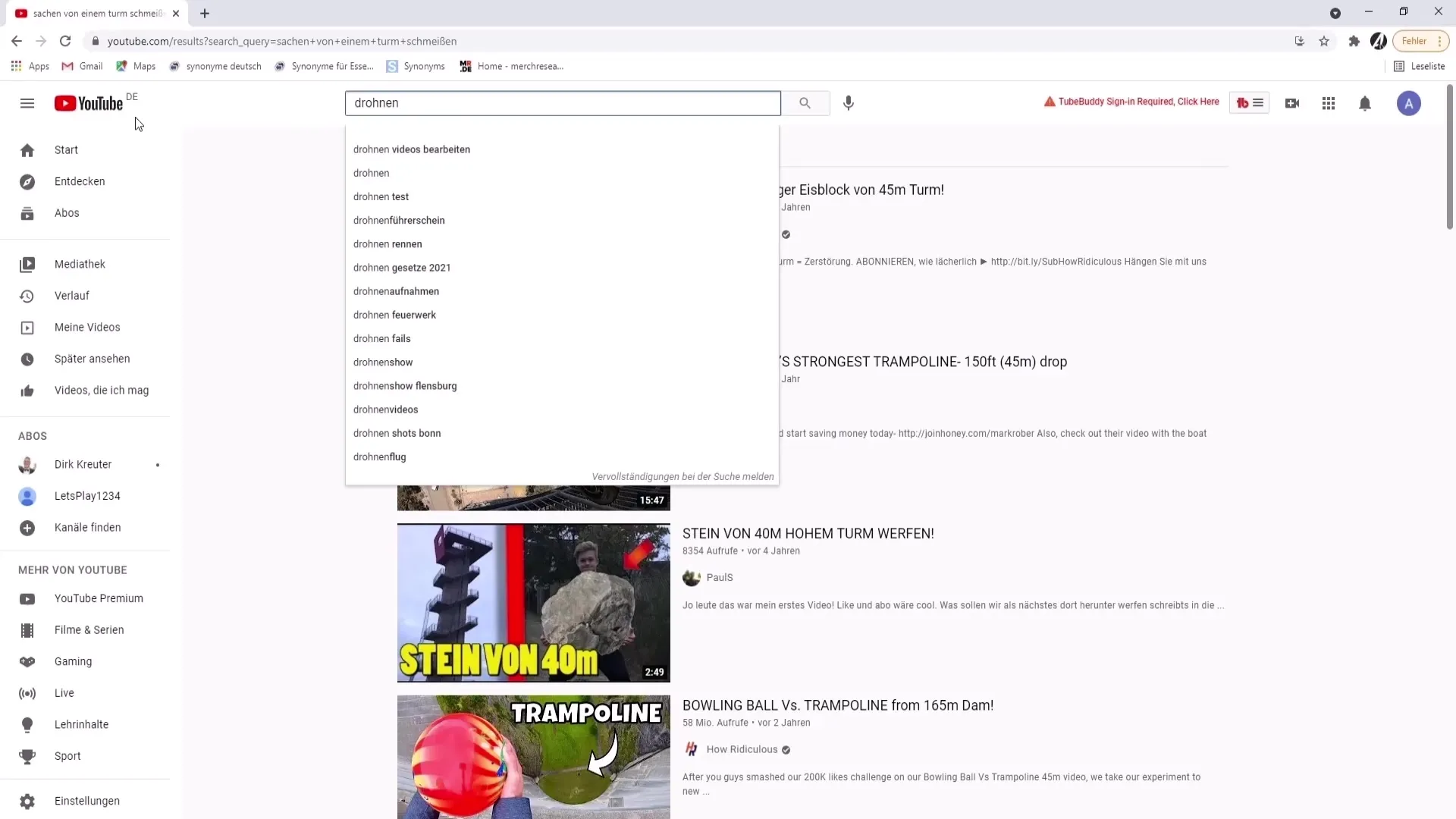This screenshot has height=819, width=1456.
Task: Open Gaming section
Action: click(x=85, y=661)
